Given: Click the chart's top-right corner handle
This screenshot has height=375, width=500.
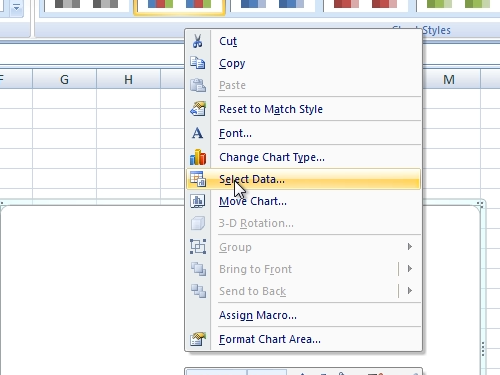Looking at the screenshot, I should (480, 204).
